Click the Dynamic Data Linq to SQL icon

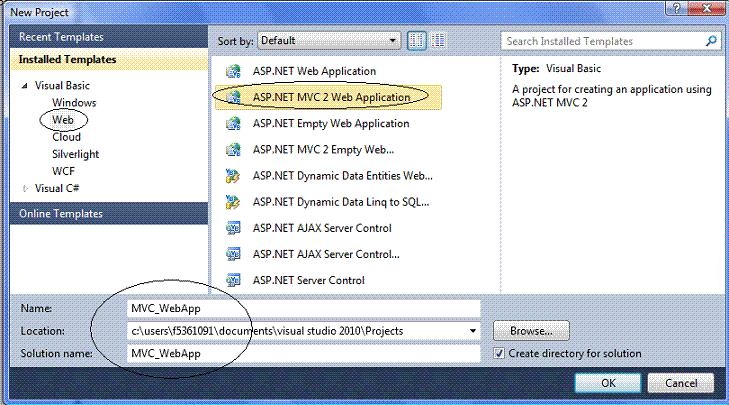(233, 202)
